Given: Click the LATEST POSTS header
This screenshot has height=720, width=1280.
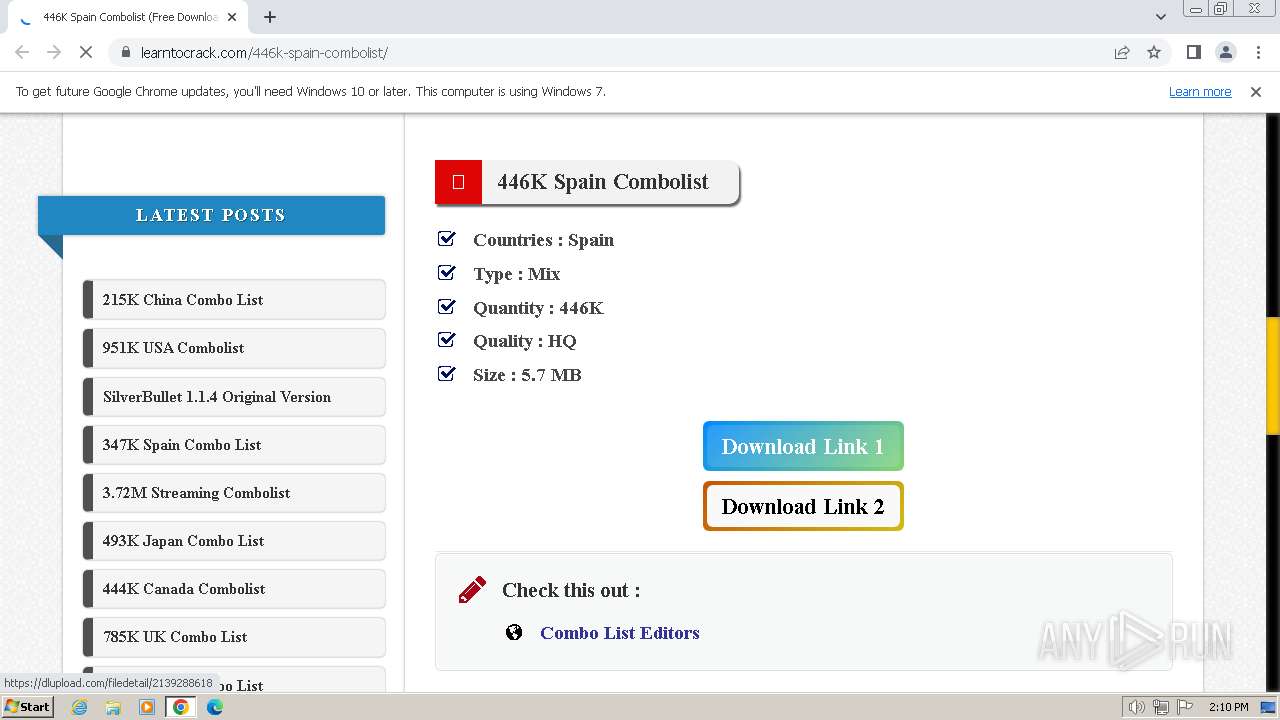Looking at the screenshot, I should click(211, 215).
